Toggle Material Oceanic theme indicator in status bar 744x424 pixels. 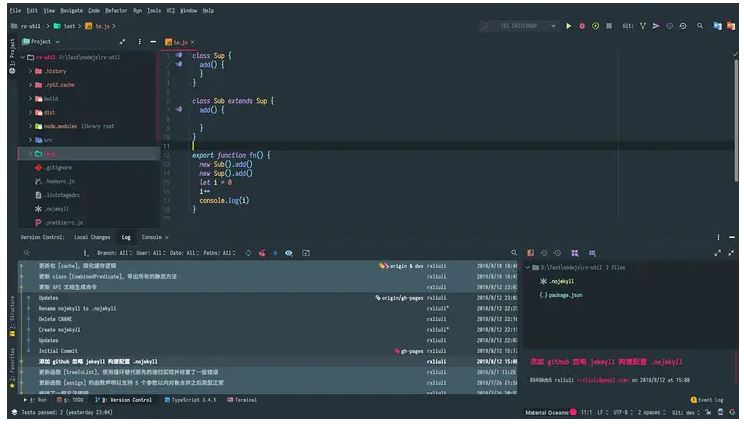[x=551, y=413]
